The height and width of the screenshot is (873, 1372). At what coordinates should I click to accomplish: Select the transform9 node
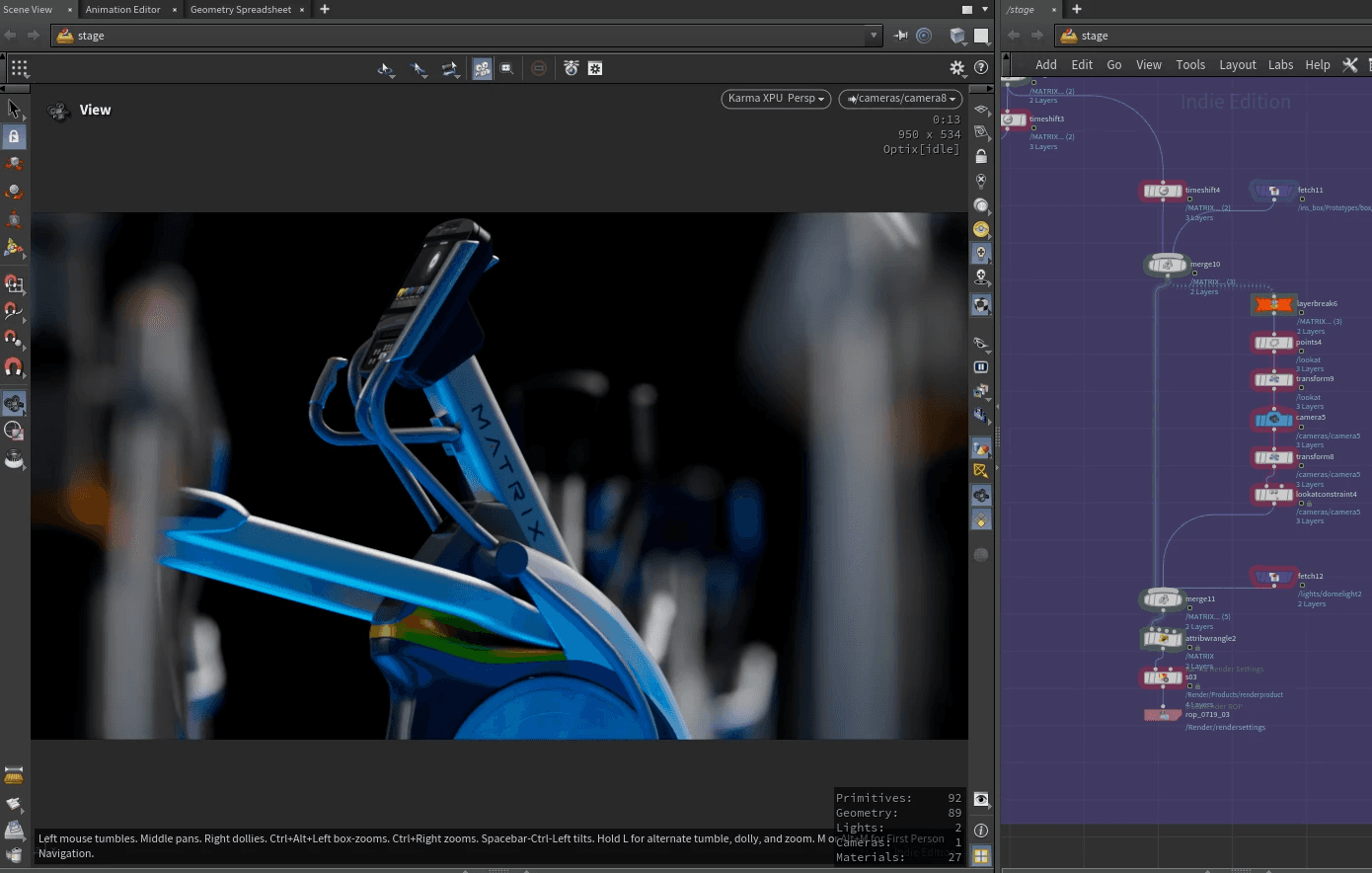coord(1274,379)
